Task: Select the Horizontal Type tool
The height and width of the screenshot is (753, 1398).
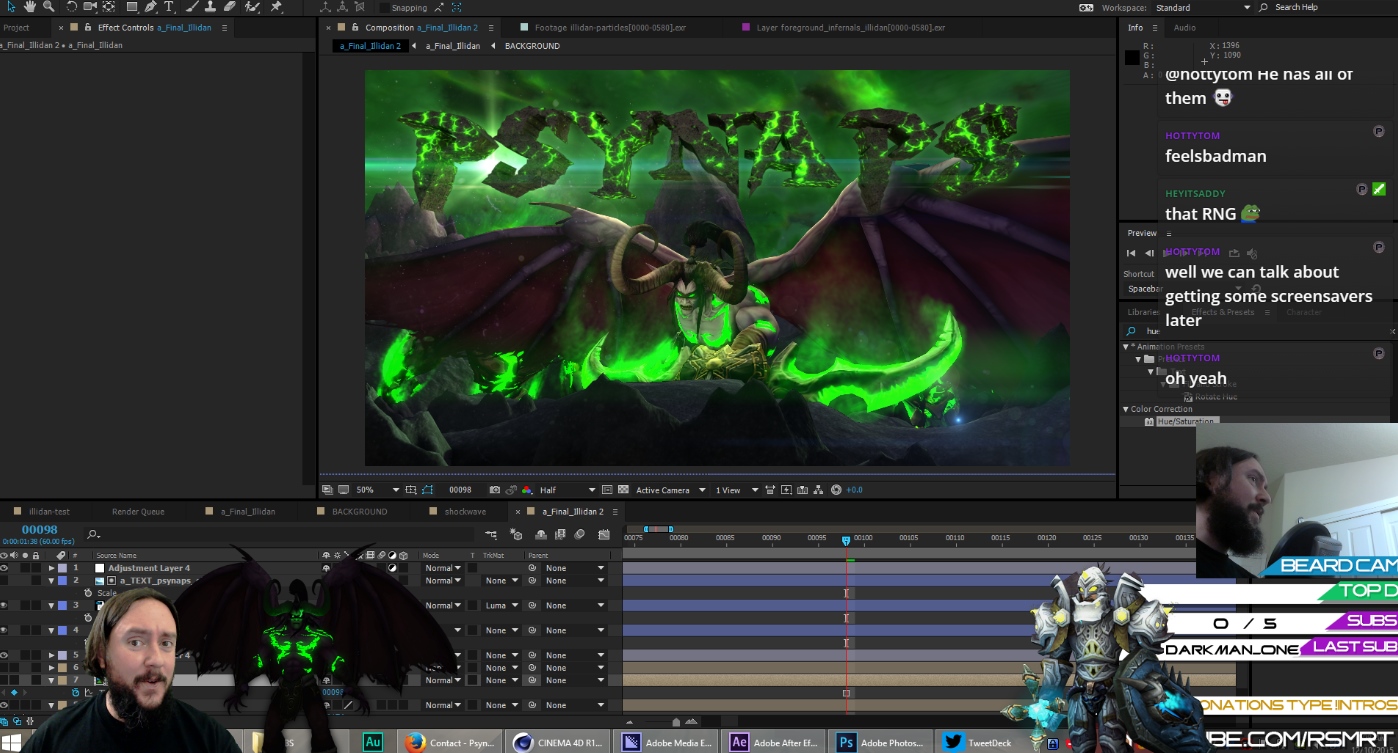Action: (x=169, y=7)
